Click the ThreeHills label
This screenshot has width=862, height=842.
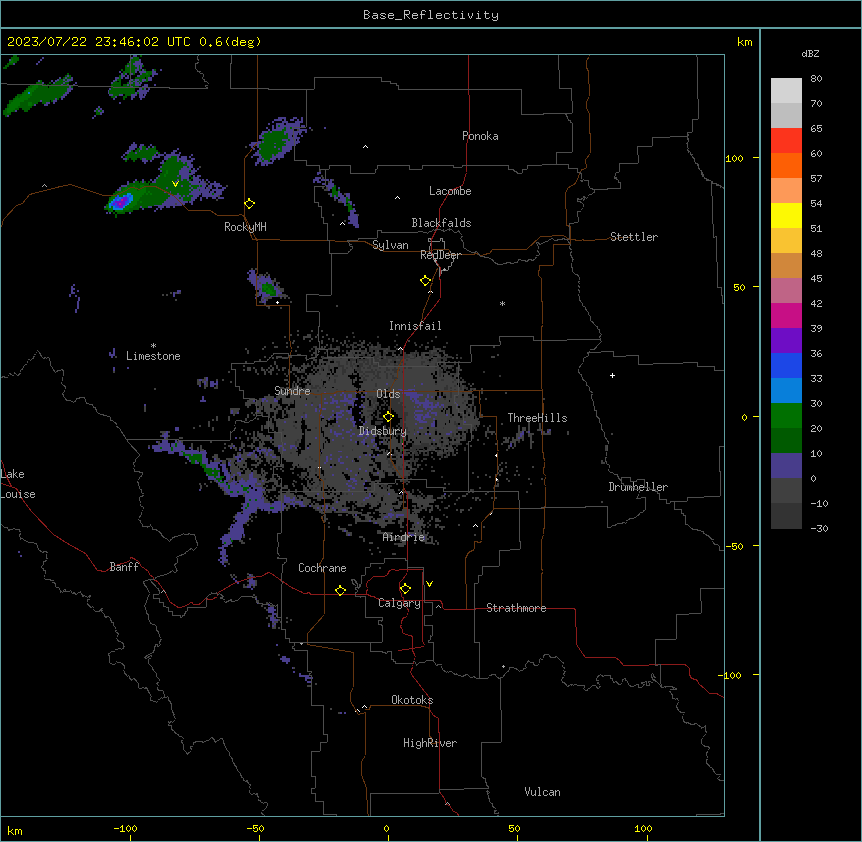click(x=537, y=418)
